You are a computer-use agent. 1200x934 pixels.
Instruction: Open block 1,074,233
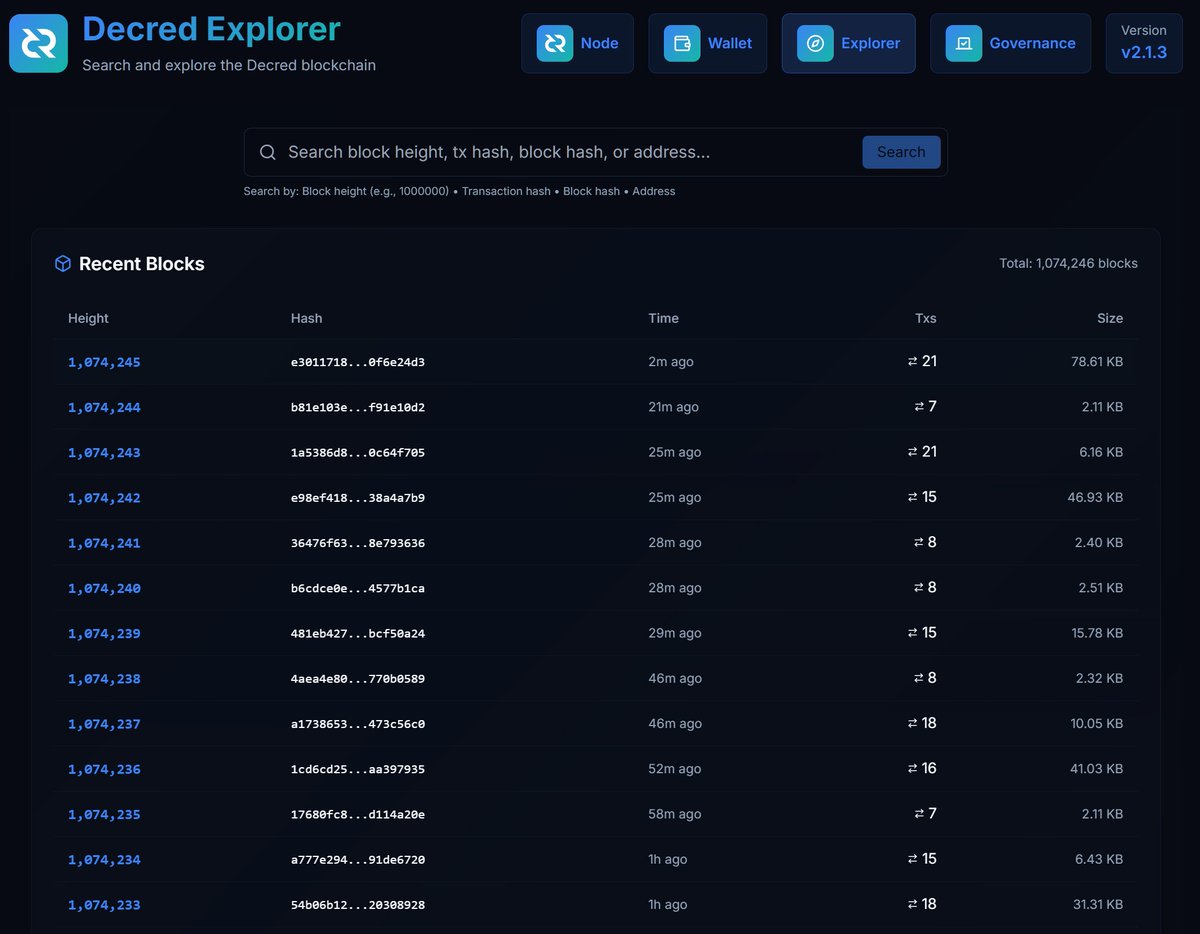104,905
